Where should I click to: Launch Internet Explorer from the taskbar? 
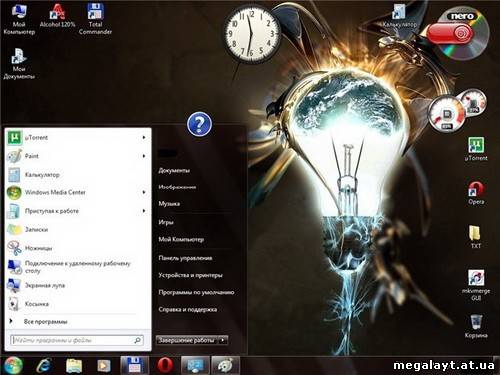coord(44,366)
